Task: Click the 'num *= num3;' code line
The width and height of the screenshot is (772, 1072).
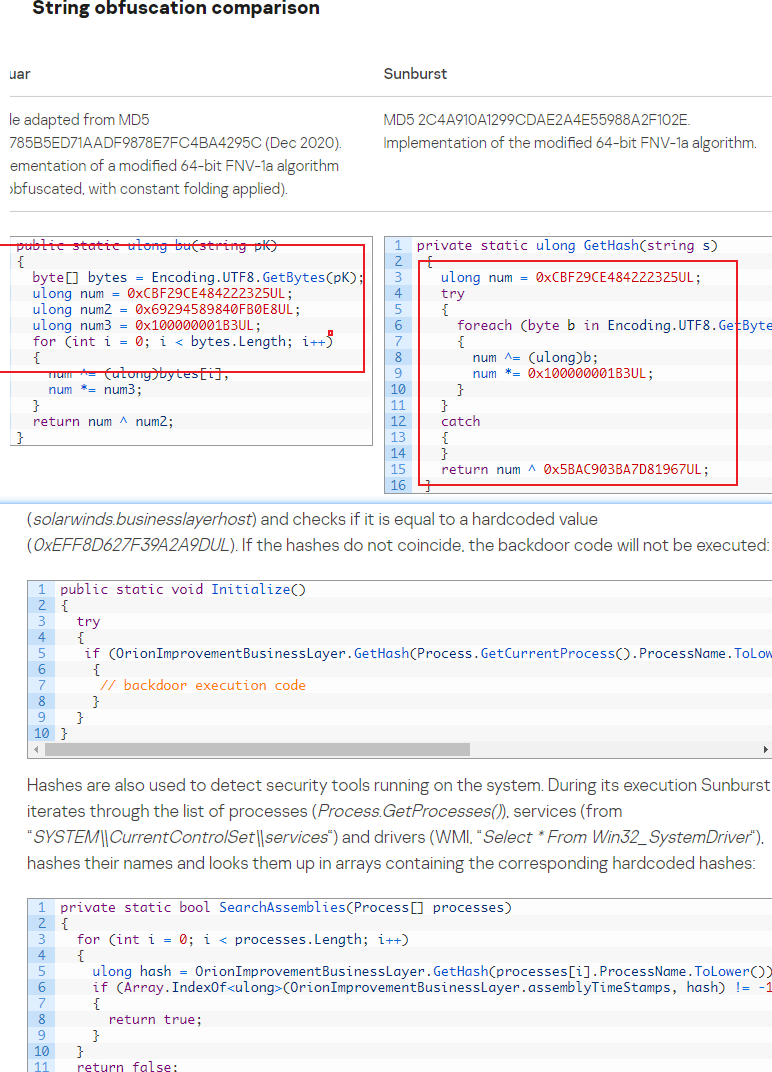Action: [x=95, y=390]
